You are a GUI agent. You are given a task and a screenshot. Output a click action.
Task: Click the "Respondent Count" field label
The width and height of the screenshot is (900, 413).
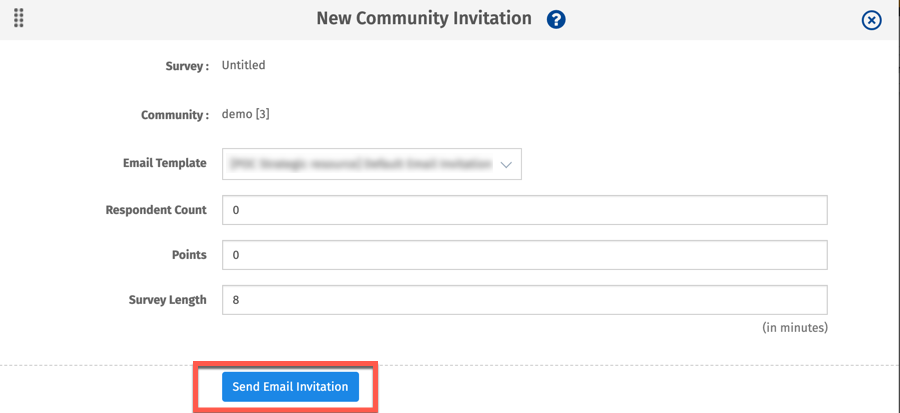pyautogui.click(x=156, y=210)
